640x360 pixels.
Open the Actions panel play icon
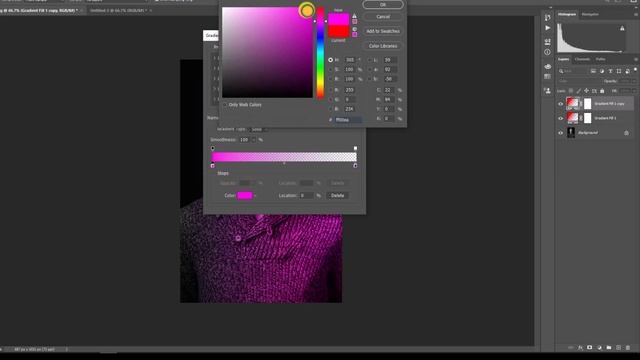547,28
